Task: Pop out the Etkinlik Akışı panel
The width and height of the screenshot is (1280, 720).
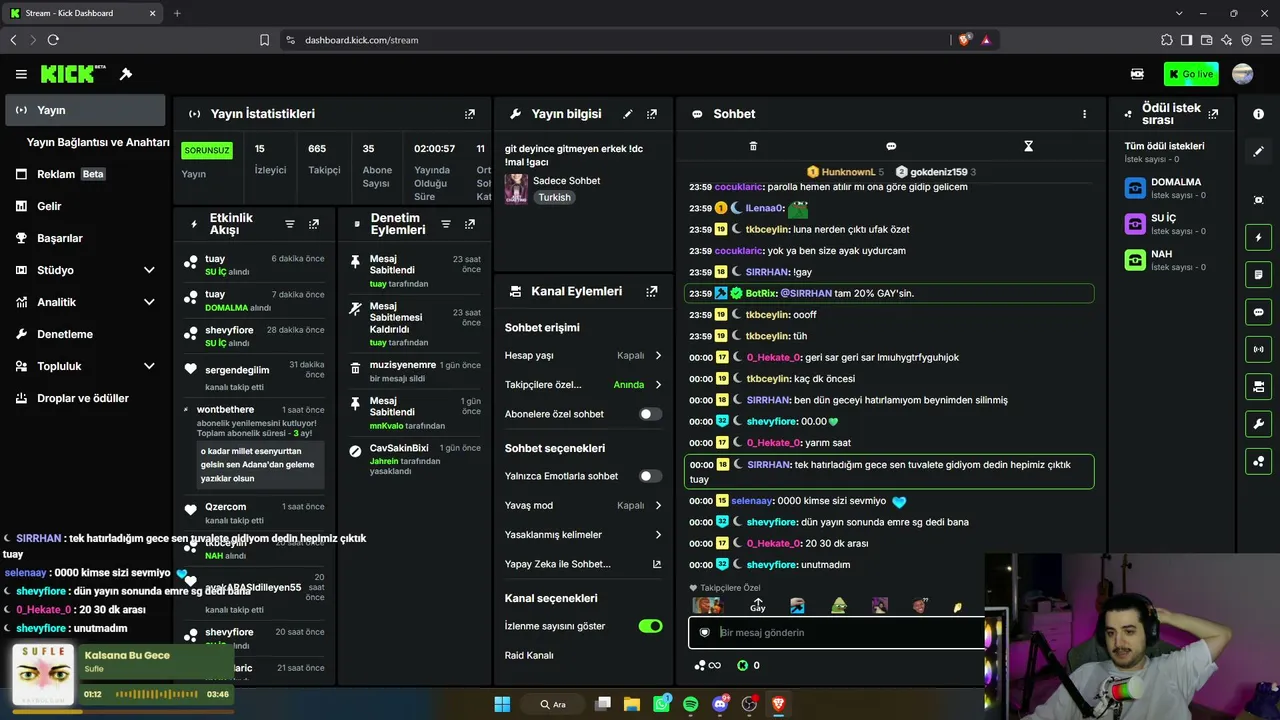Action: pos(314,224)
